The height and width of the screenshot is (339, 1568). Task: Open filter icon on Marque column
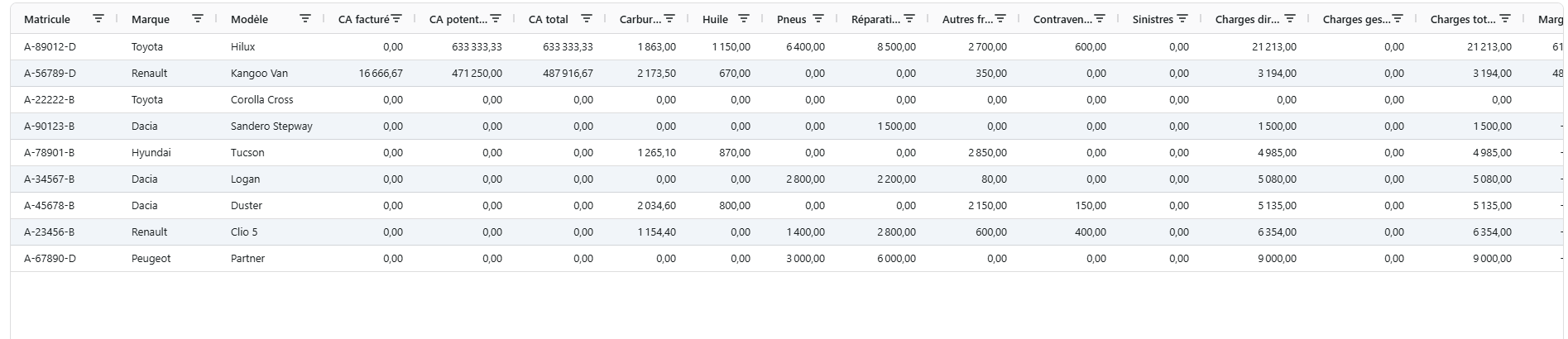tap(198, 19)
